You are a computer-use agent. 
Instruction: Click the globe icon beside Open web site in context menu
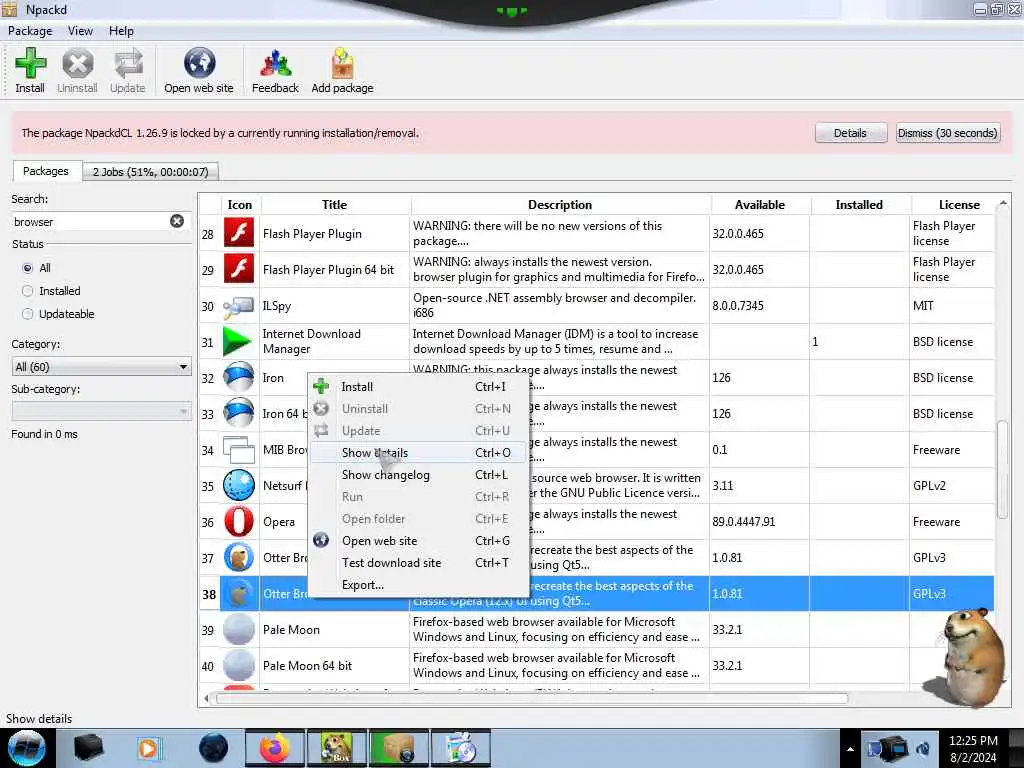click(x=321, y=540)
